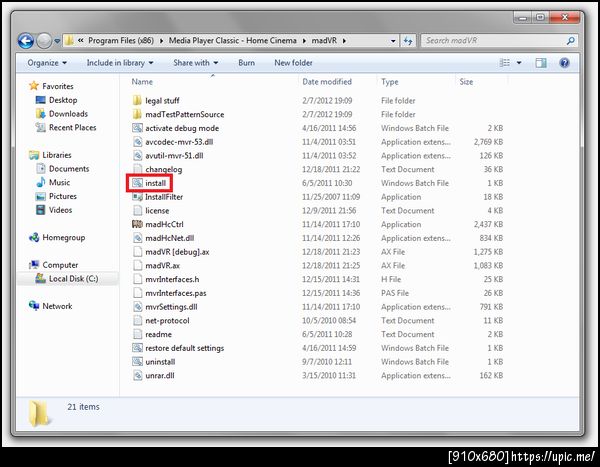Viewport: 600px width, 467px height.
Task: Select the changelog text document icon
Action: pyautogui.click(x=137, y=169)
